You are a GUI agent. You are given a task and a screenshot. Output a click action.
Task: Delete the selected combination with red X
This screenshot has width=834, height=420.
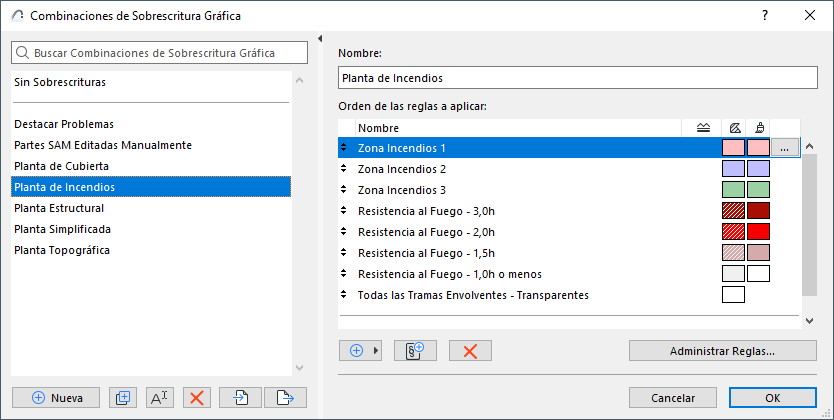click(197, 397)
